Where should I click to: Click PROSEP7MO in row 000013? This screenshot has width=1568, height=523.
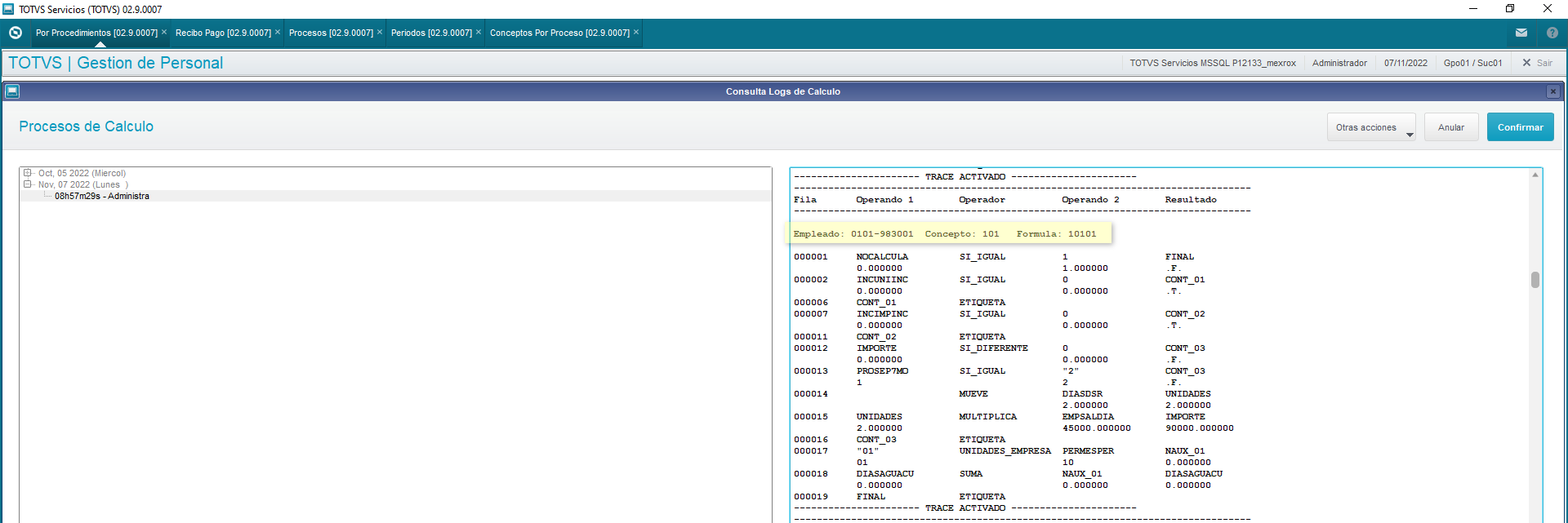tap(882, 370)
